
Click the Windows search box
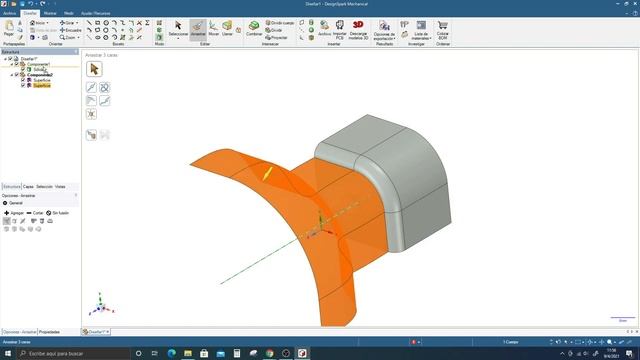point(73,353)
